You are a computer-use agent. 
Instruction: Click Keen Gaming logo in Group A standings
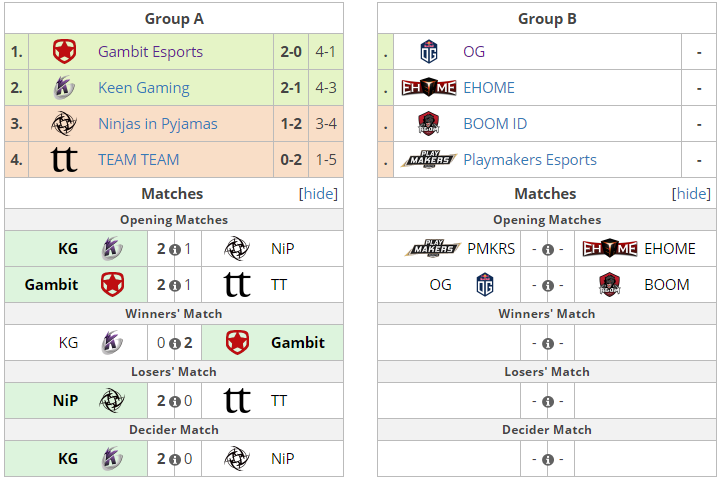click(64, 87)
